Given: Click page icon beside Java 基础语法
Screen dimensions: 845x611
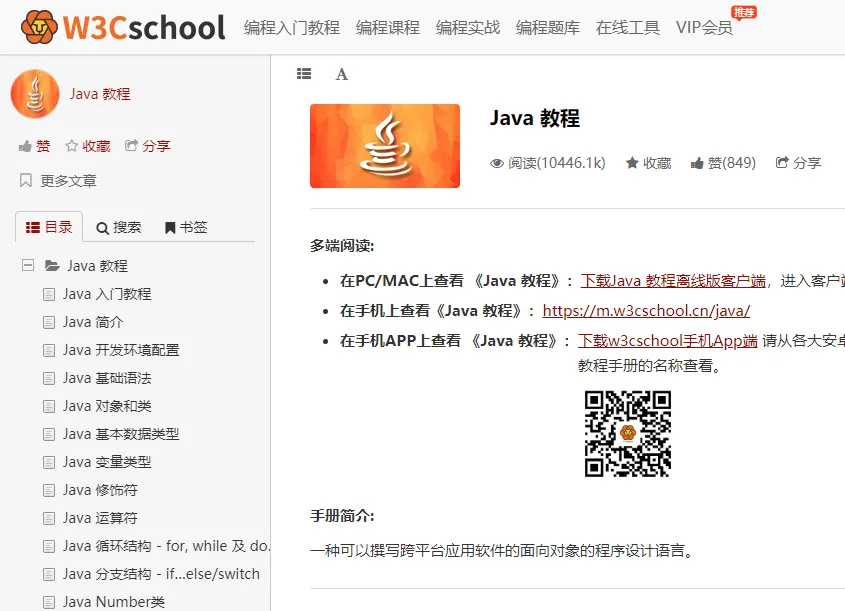Looking at the screenshot, I should click(x=49, y=378).
